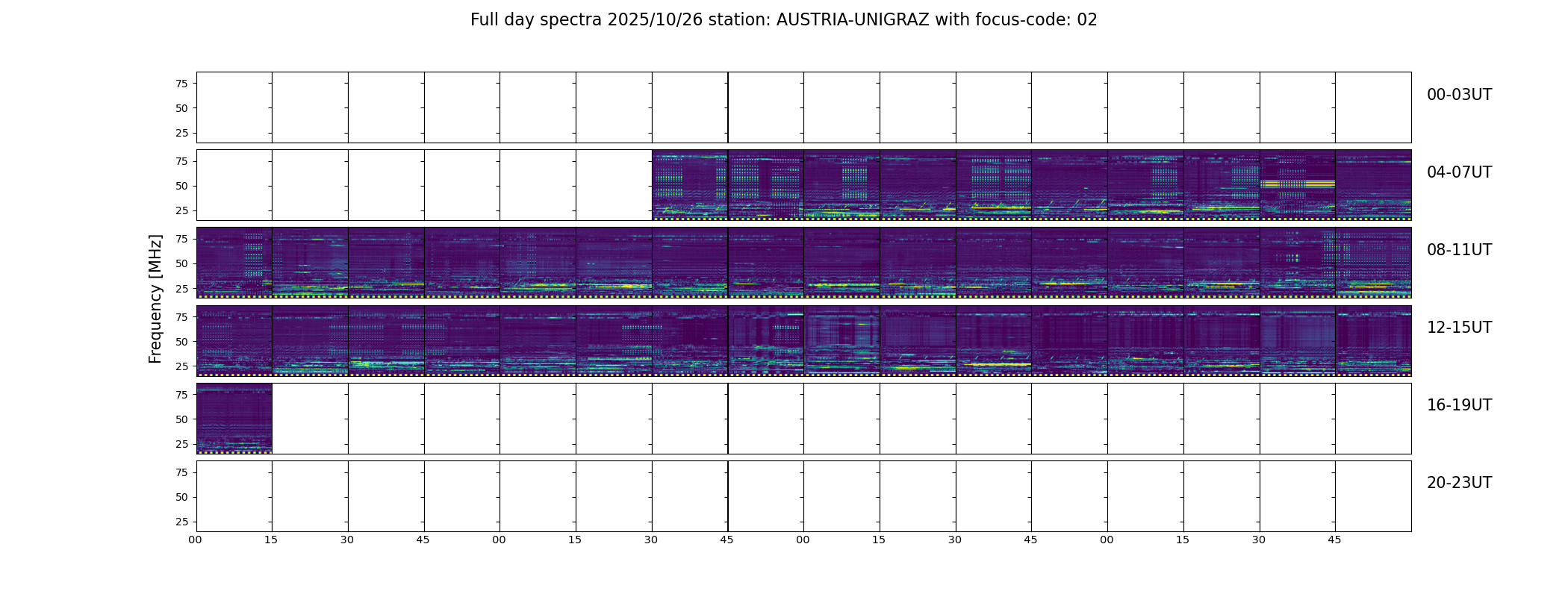Click the '75' tick label of the 12-15UT row

pyautogui.click(x=181, y=317)
